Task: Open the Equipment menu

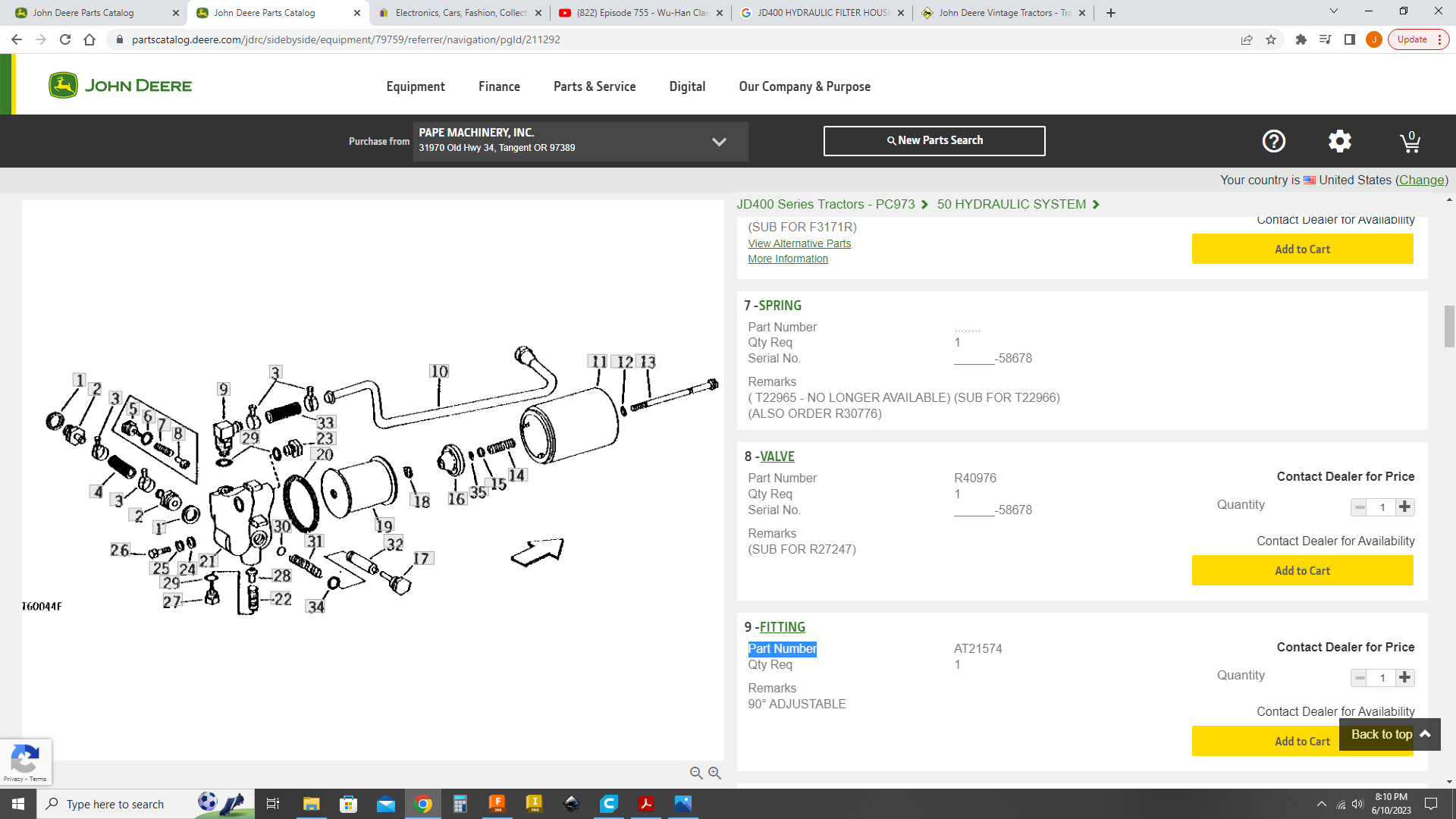Action: [x=416, y=86]
